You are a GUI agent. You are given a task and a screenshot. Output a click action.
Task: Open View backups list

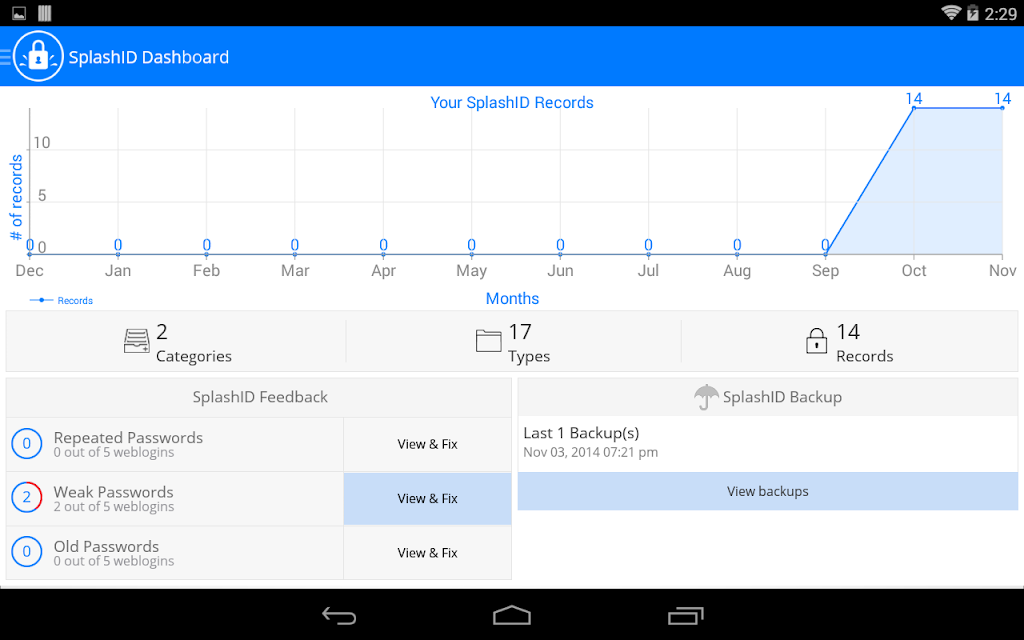click(x=767, y=491)
